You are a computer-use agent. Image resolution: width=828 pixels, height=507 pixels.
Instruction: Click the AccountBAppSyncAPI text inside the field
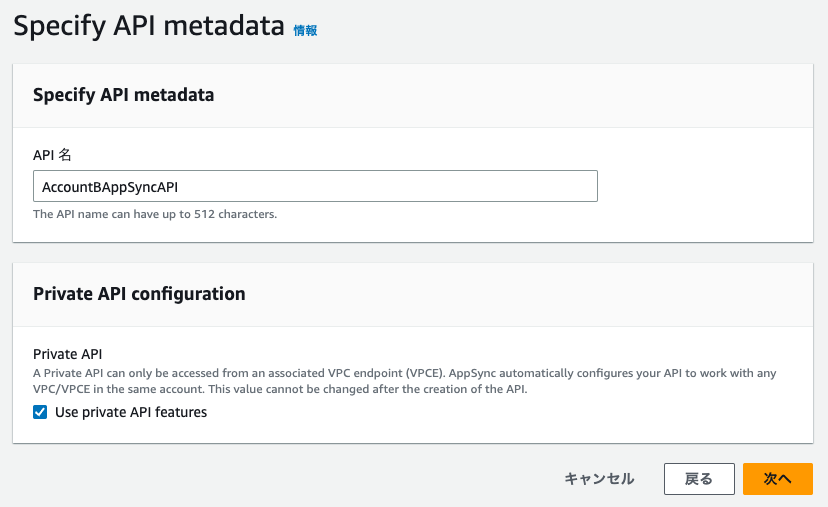click(x=110, y=187)
